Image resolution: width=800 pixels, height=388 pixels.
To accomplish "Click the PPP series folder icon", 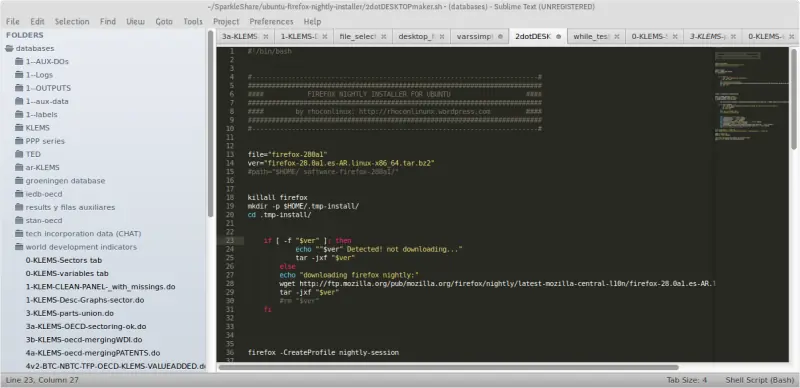I will click(x=19, y=141).
